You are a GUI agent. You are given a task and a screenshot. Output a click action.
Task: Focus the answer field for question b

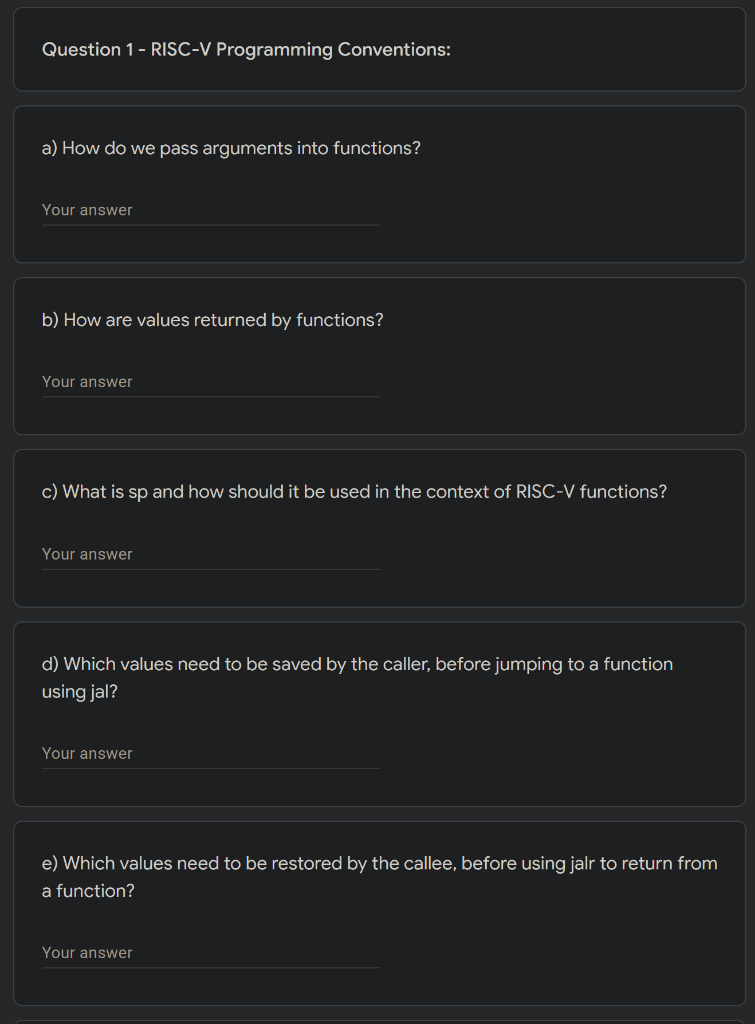(210, 382)
